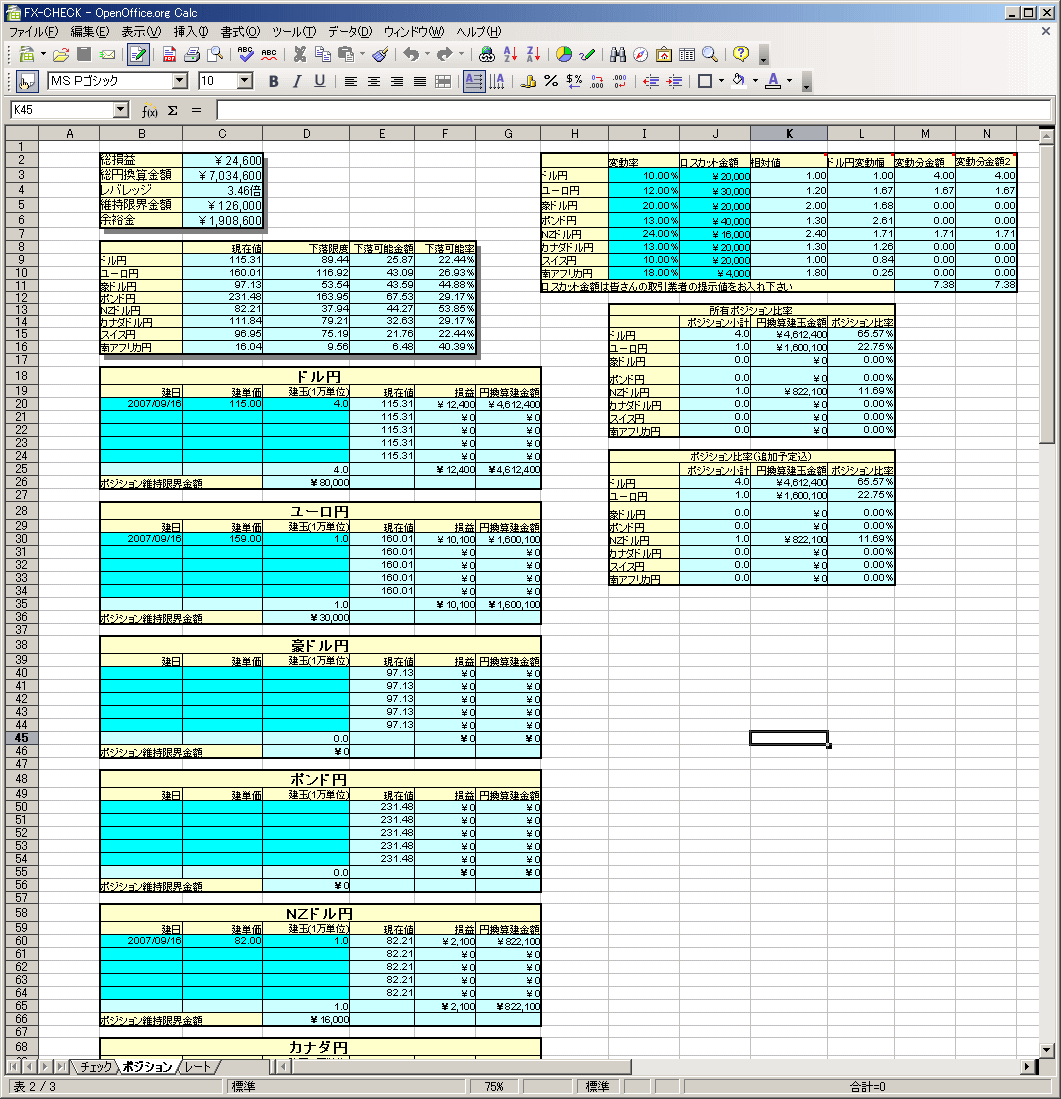Open the データ(D) menu
Viewport: 1061px width, 1099px height.
[x=349, y=32]
